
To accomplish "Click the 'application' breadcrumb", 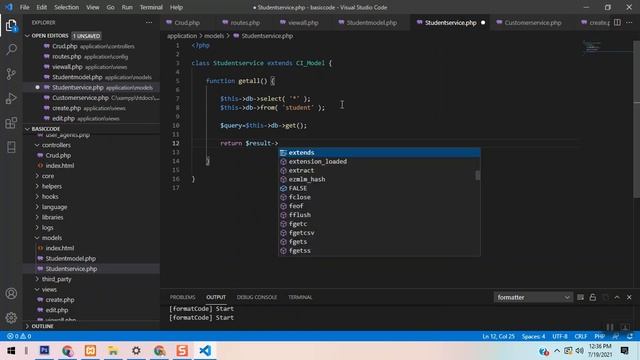I will click(x=182, y=36).
